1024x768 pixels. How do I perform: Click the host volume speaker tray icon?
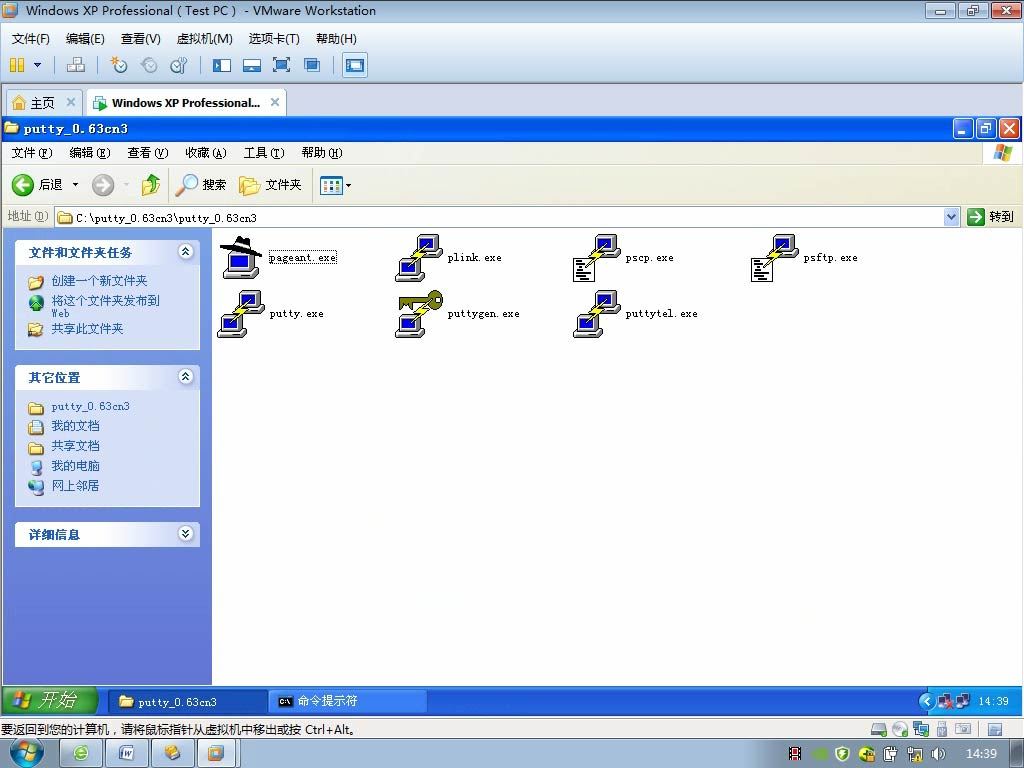point(938,754)
